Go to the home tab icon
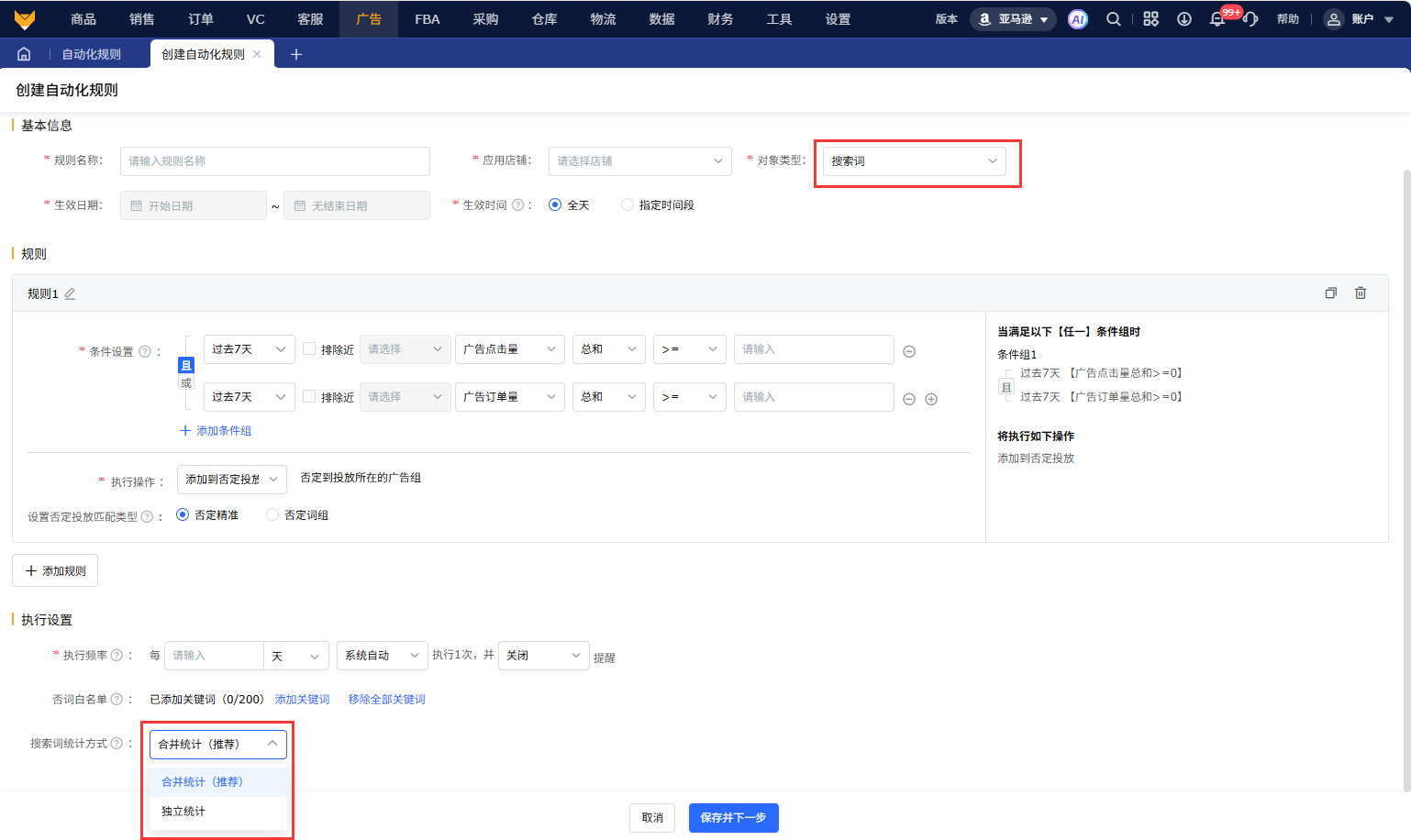This screenshot has width=1411, height=840. (x=24, y=54)
